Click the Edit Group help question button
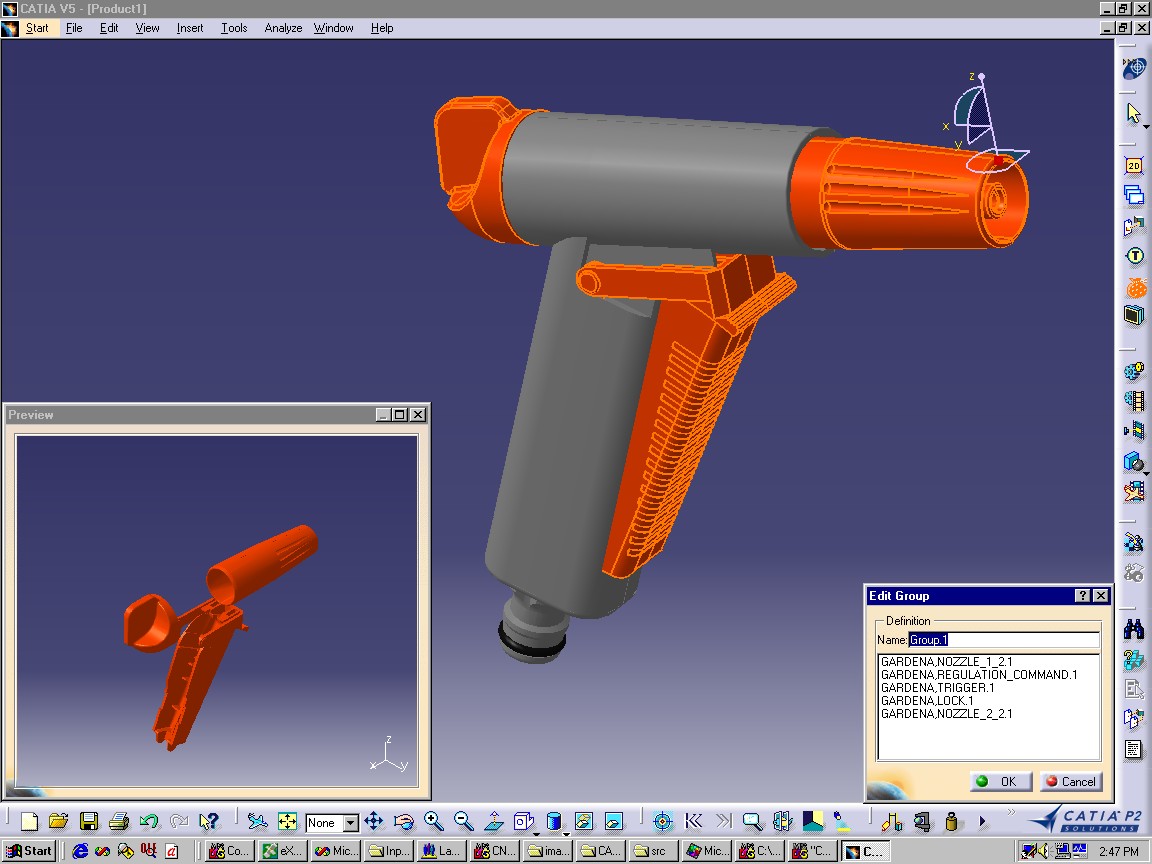 (1082, 595)
